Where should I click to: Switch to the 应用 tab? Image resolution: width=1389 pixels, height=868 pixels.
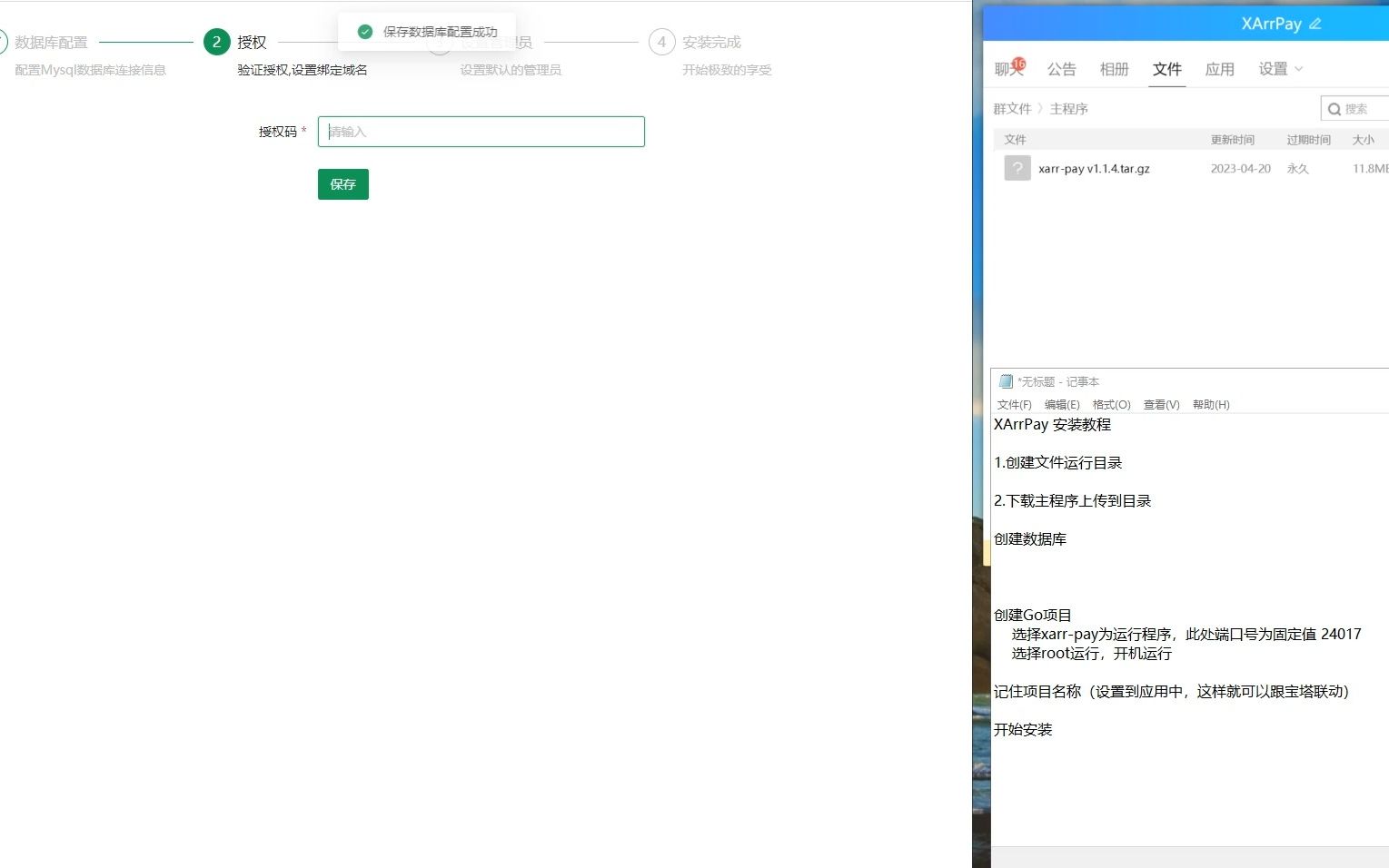[1219, 69]
